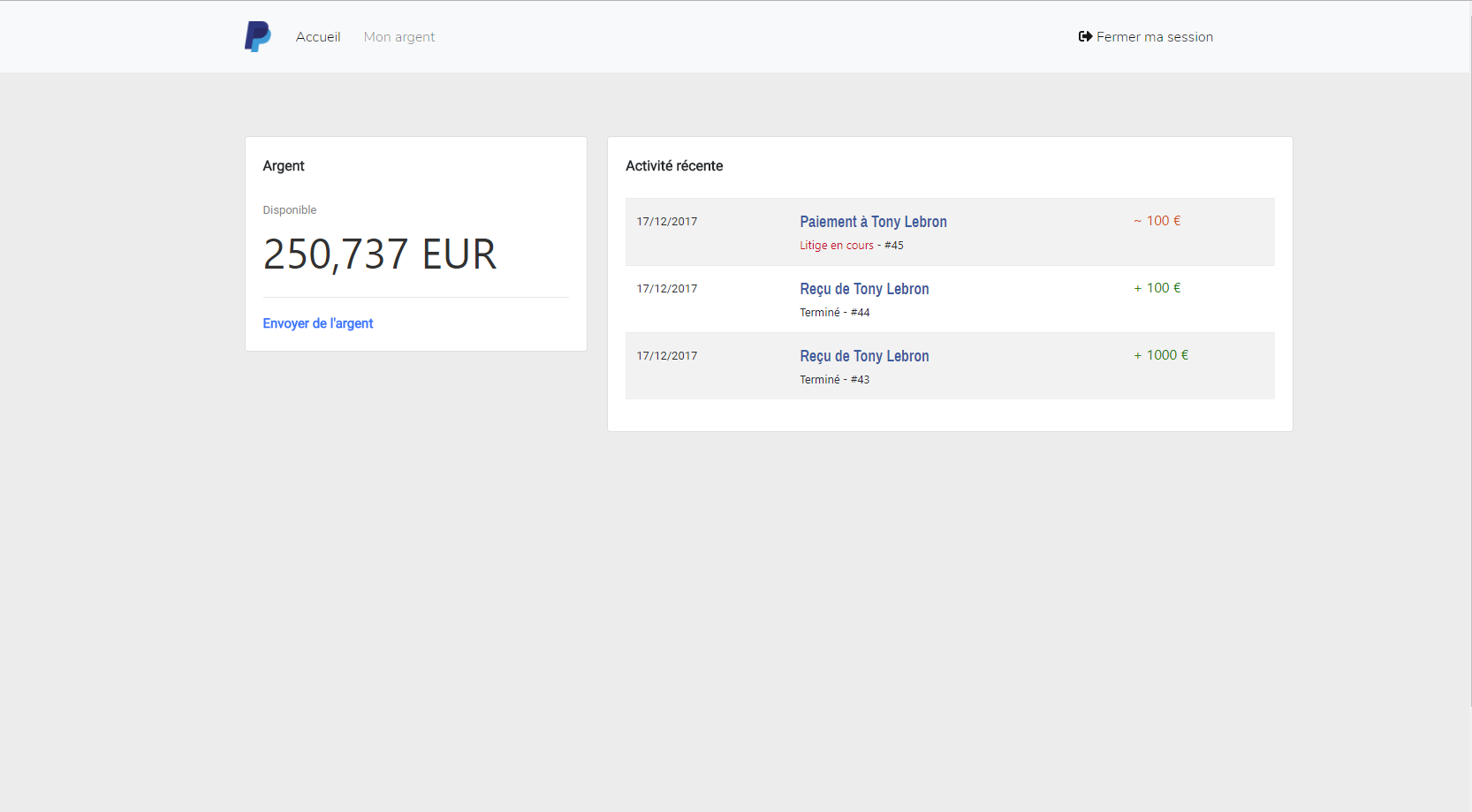Click the date of transaction #44
Image resolution: width=1472 pixels, height=812 pixels.
click(667, 289)
